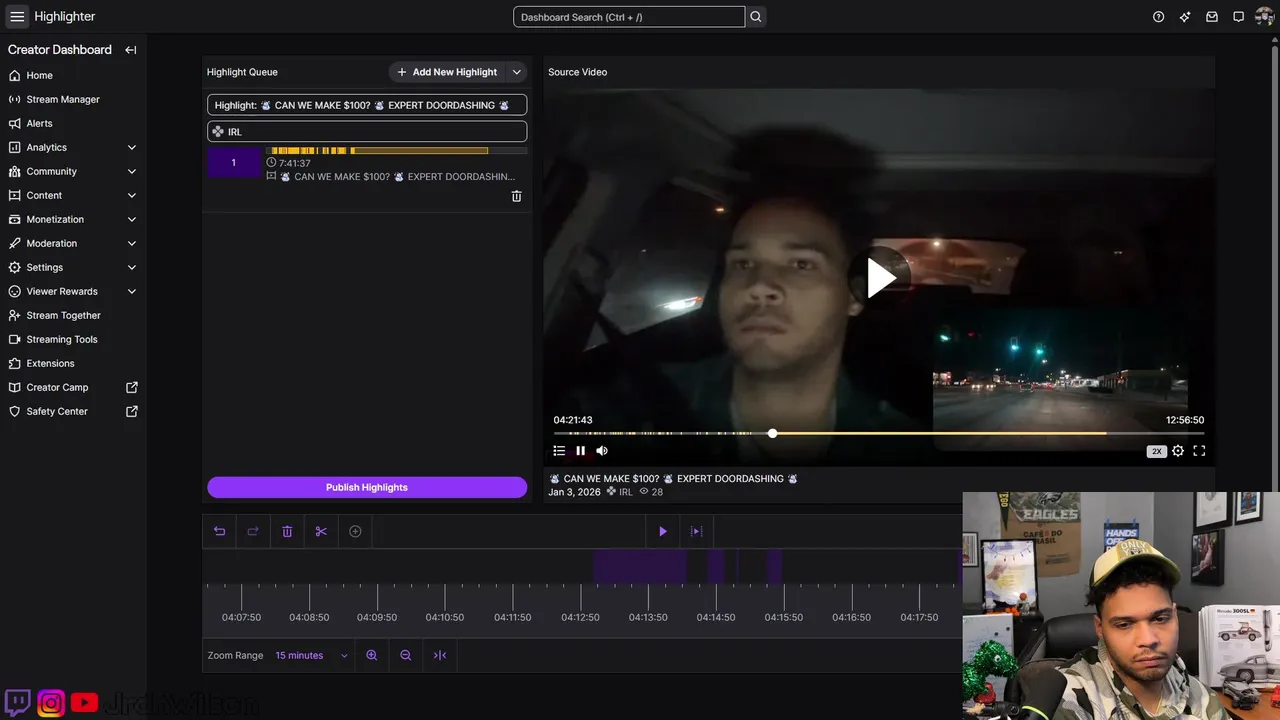Open the hamburger navigation menu
The image size is (1280, 720).
pos(17,17)
